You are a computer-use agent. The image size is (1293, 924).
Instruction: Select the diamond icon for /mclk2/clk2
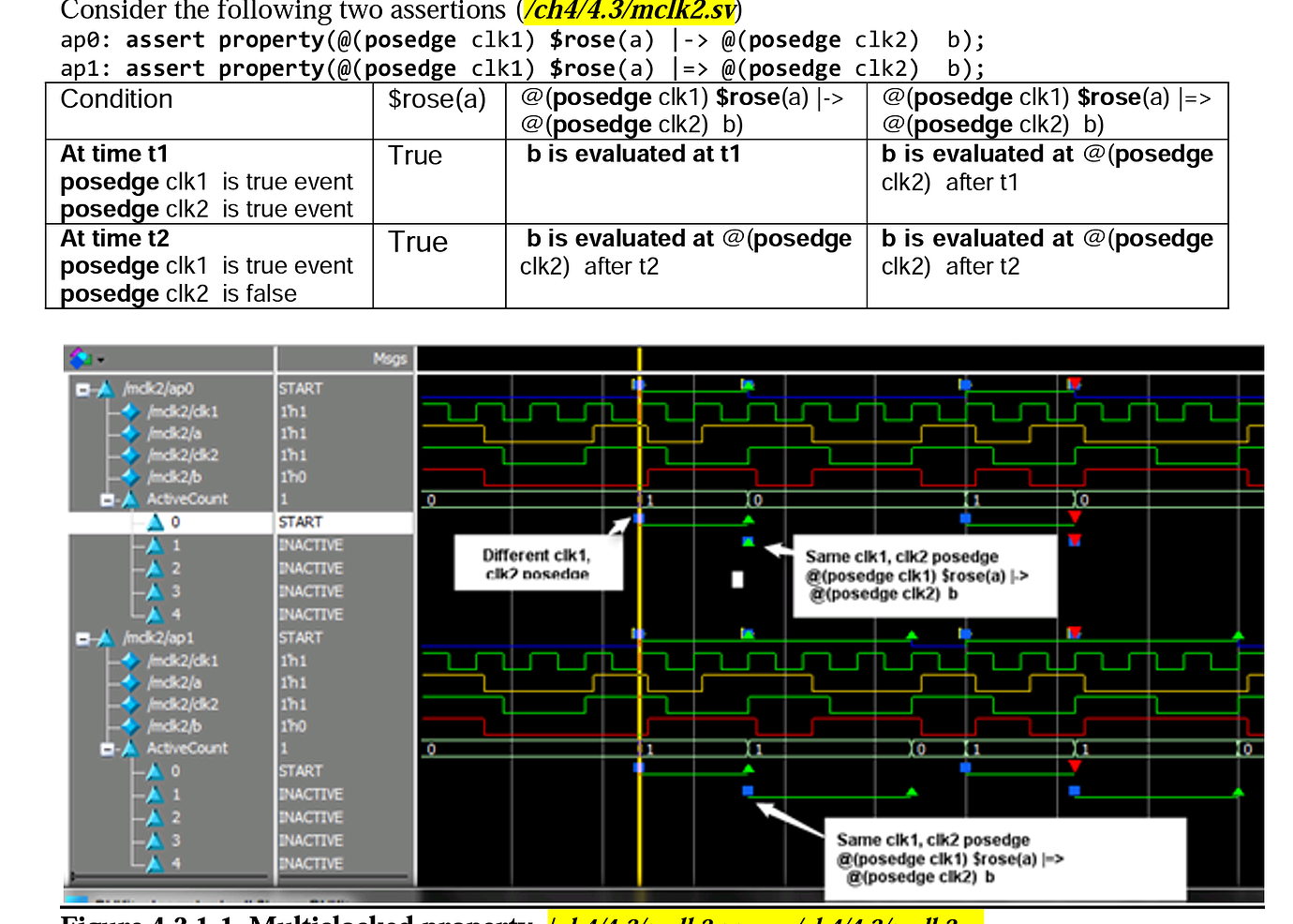pos(128,455)
